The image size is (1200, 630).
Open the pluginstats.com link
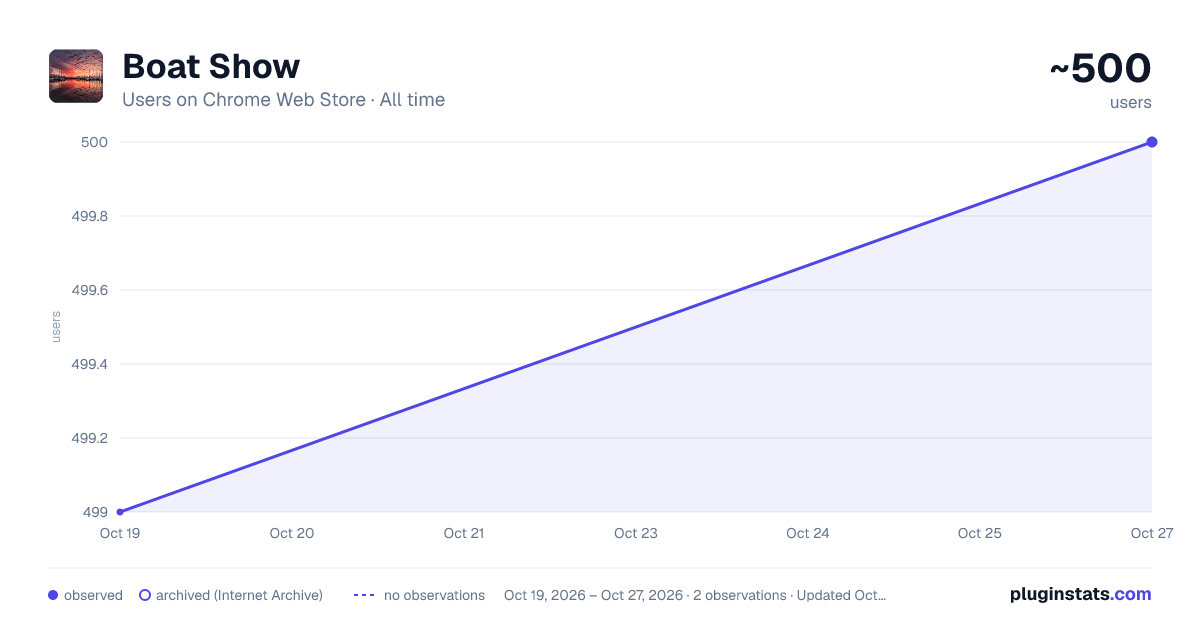[1081, 594]
